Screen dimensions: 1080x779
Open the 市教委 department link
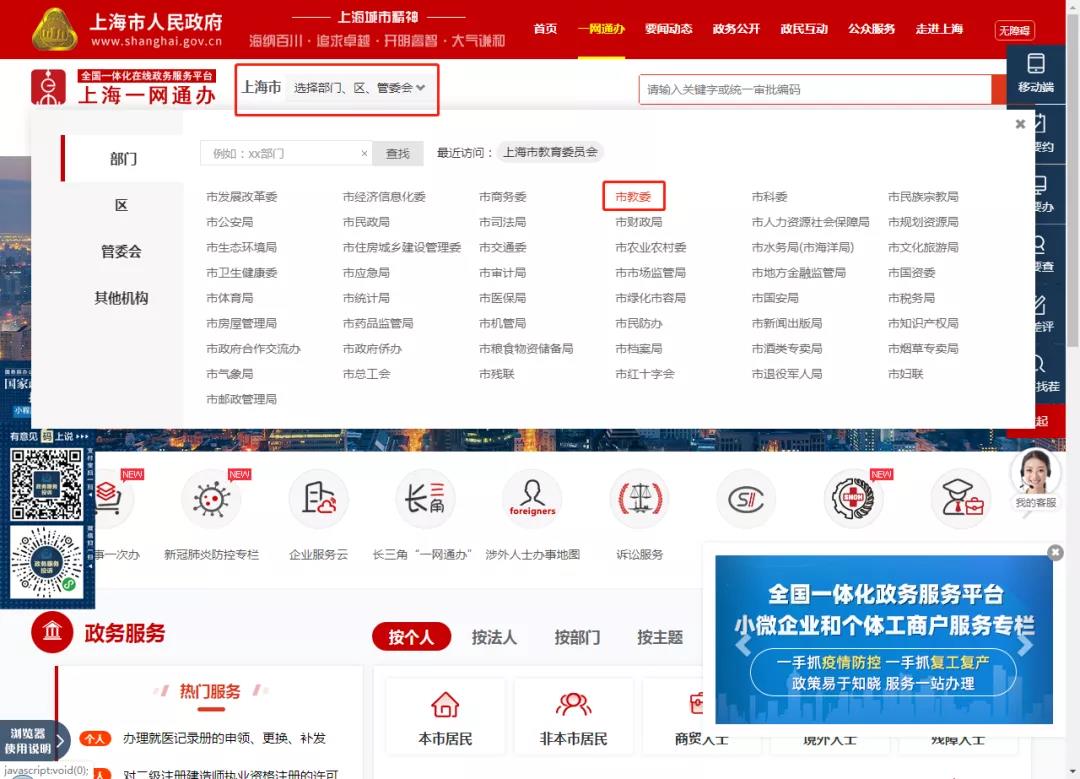[x=633, y=197]
